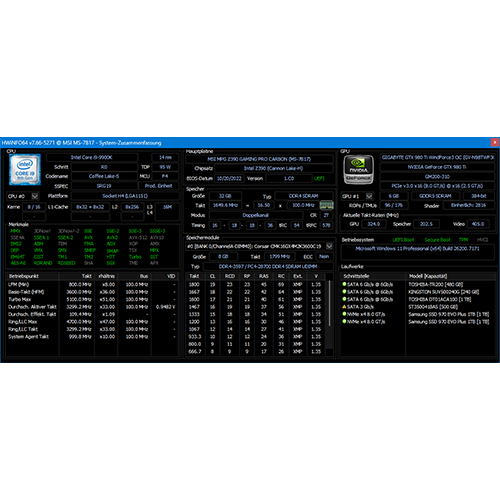Click the memory module icon next to 100.0 MHz
This screenshot has width=500, height=500.
pos(326,205)
